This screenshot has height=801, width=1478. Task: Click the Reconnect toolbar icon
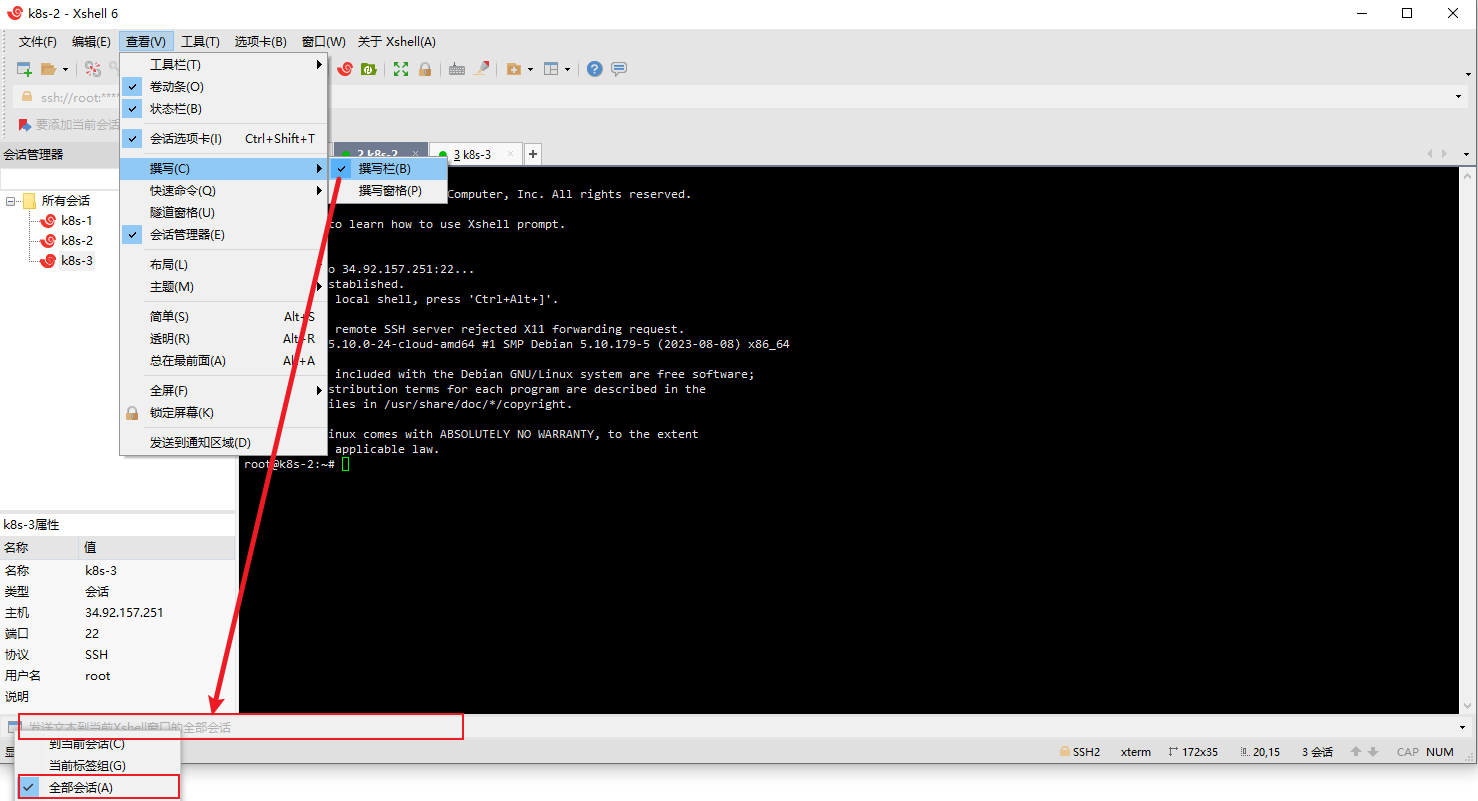93,69
